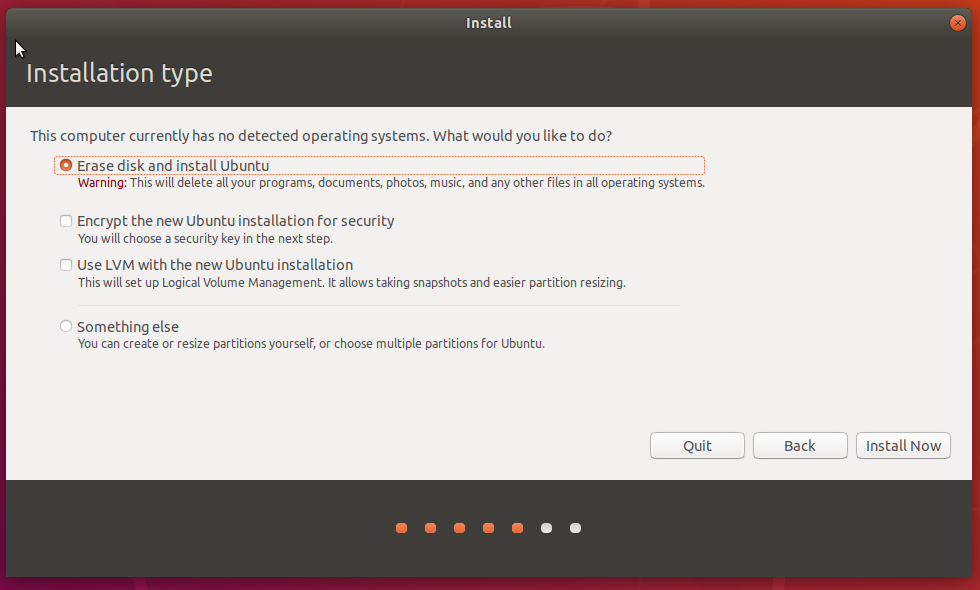Click the Logical Volume Management description text
980x590 pixels.
coord(351,283)
